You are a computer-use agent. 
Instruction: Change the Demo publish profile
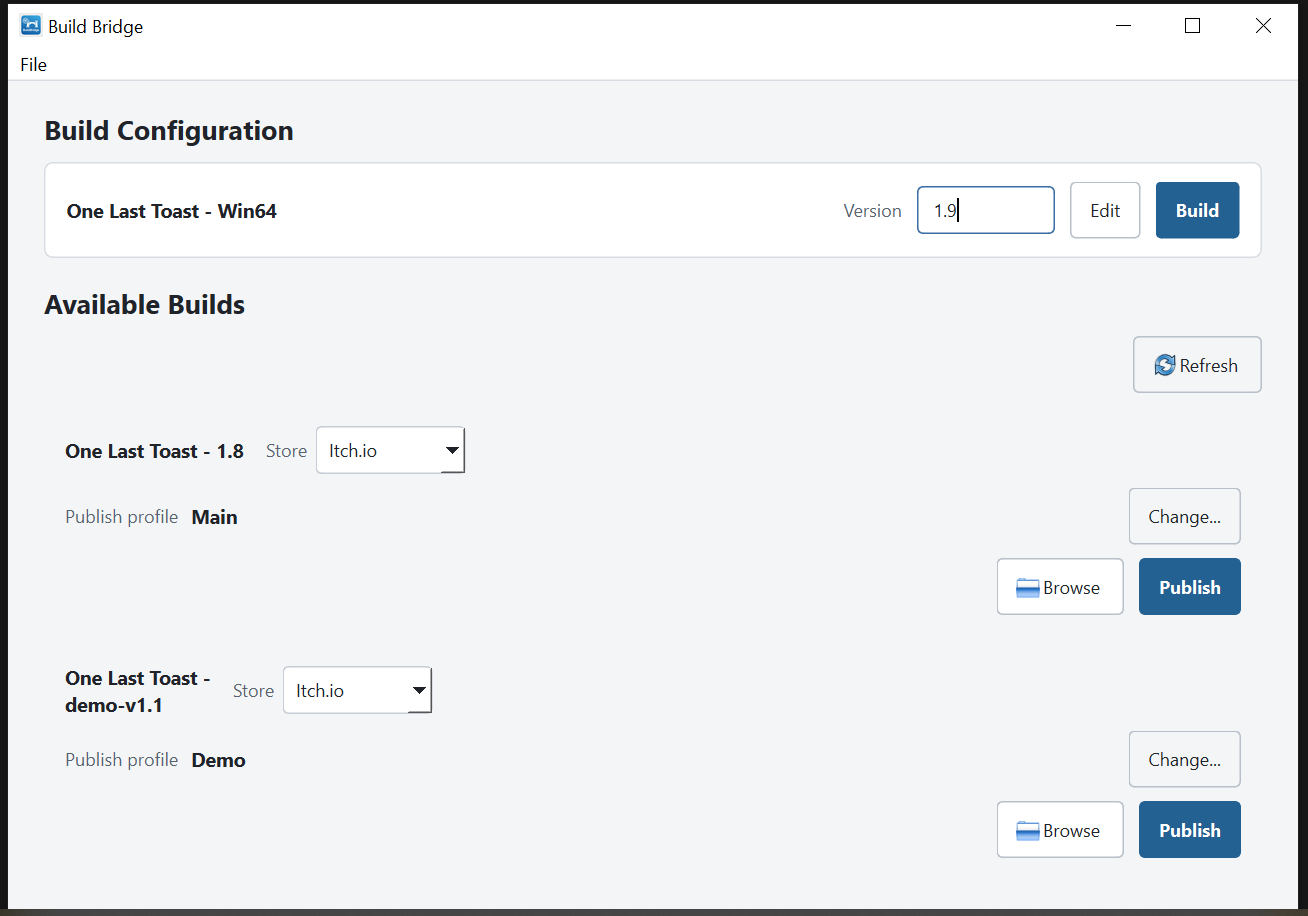click(1185, 760)
